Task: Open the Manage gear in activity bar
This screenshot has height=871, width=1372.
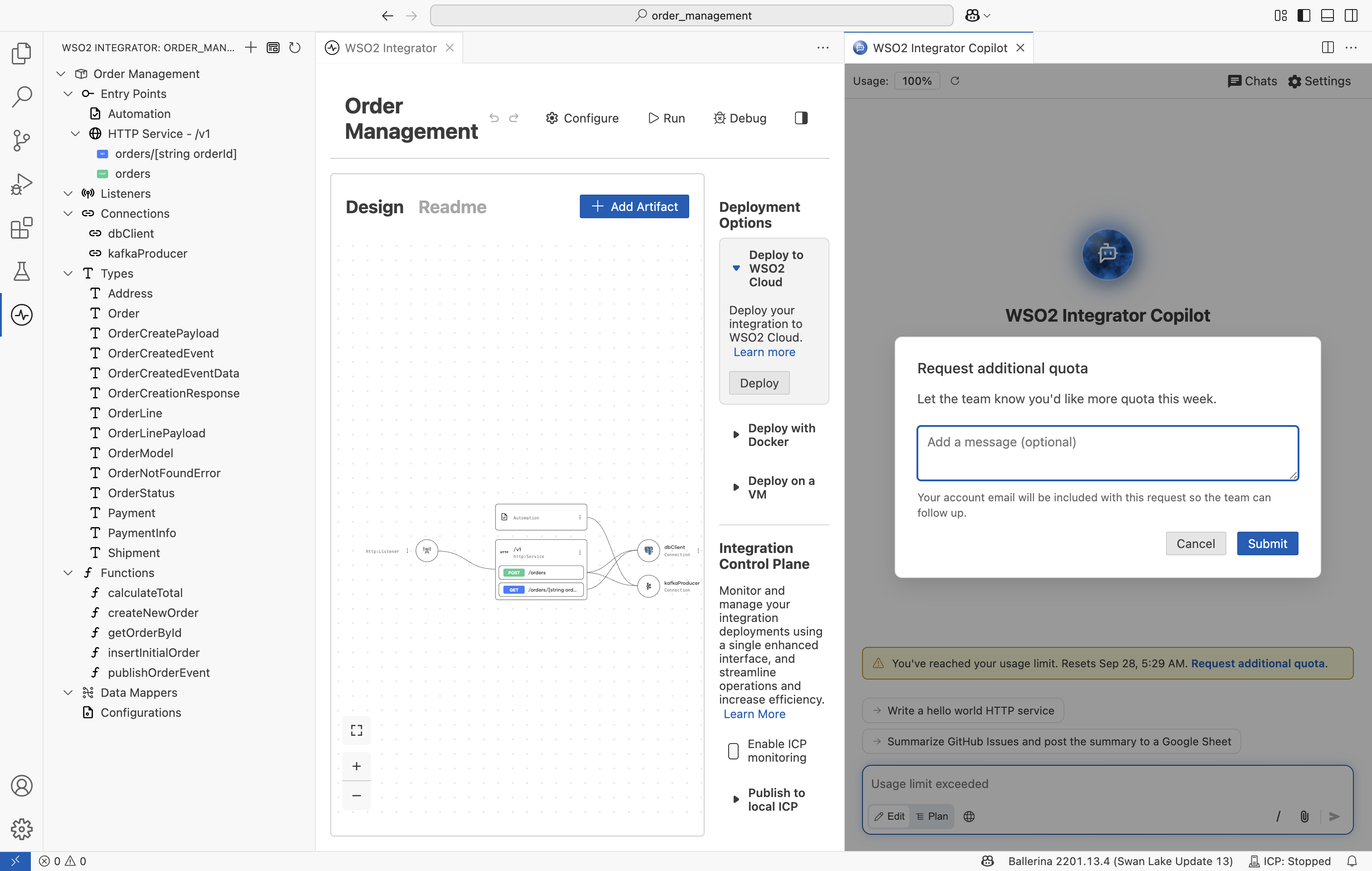Action: pos(22,829)
